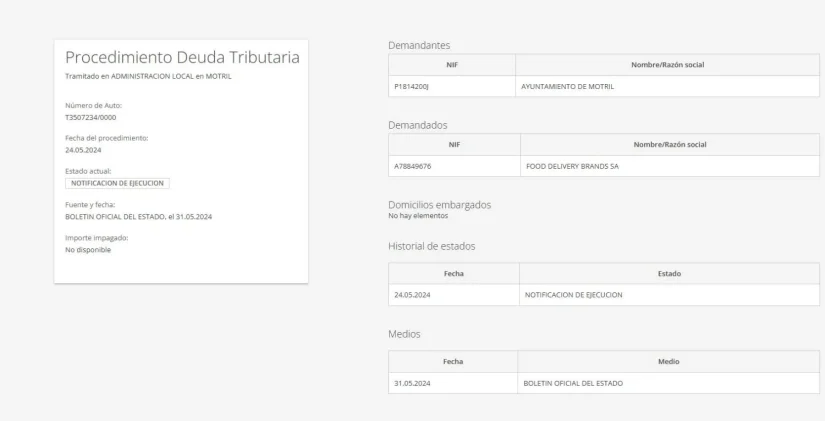The width and height of the screenshot is (825, 421).
Task: Click the Demandantes section heading
Action: pyautogui.click(x=419, y=45)
